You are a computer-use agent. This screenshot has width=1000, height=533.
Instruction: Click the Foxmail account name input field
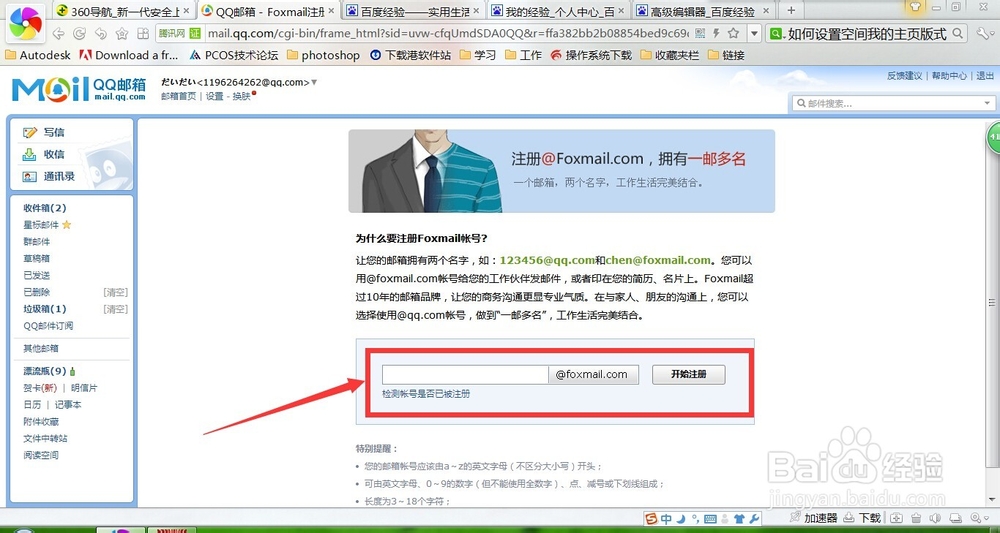(465, 375)
